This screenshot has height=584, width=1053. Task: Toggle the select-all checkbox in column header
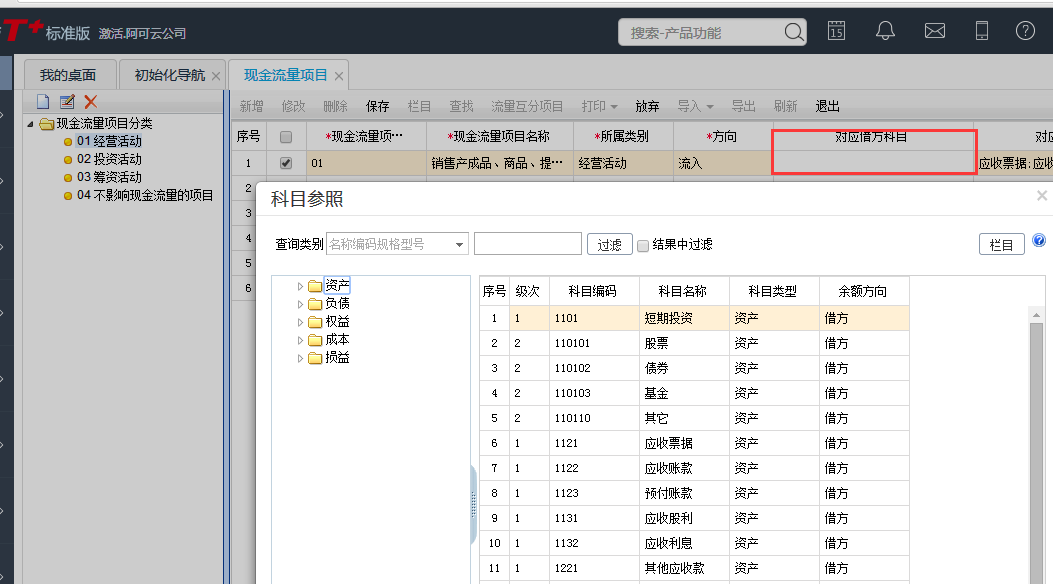[x=286, y=137]
